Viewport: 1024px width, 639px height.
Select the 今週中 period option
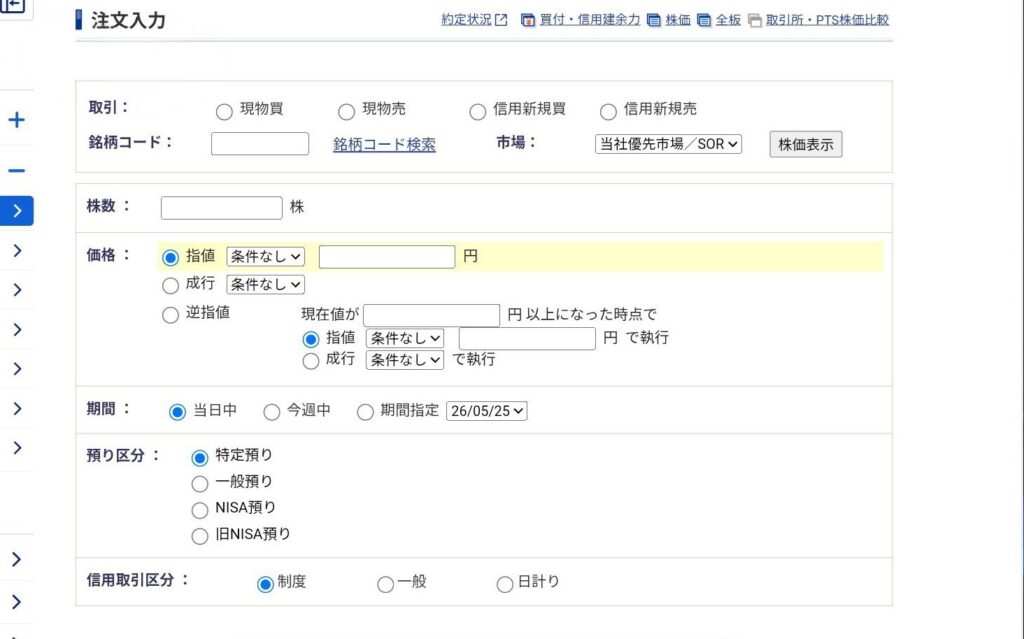click(272, 412)
